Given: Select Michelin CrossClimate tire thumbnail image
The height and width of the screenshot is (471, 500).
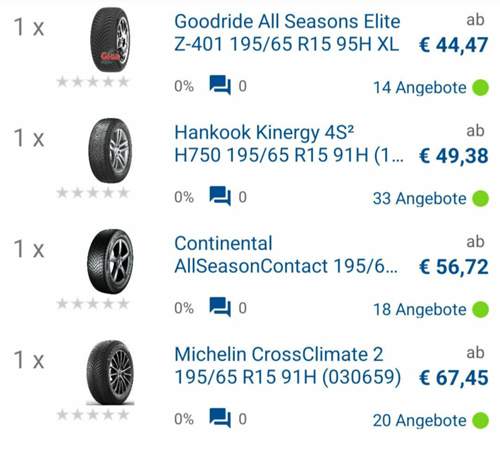Looking at the screenshot, I should [110, 373].
